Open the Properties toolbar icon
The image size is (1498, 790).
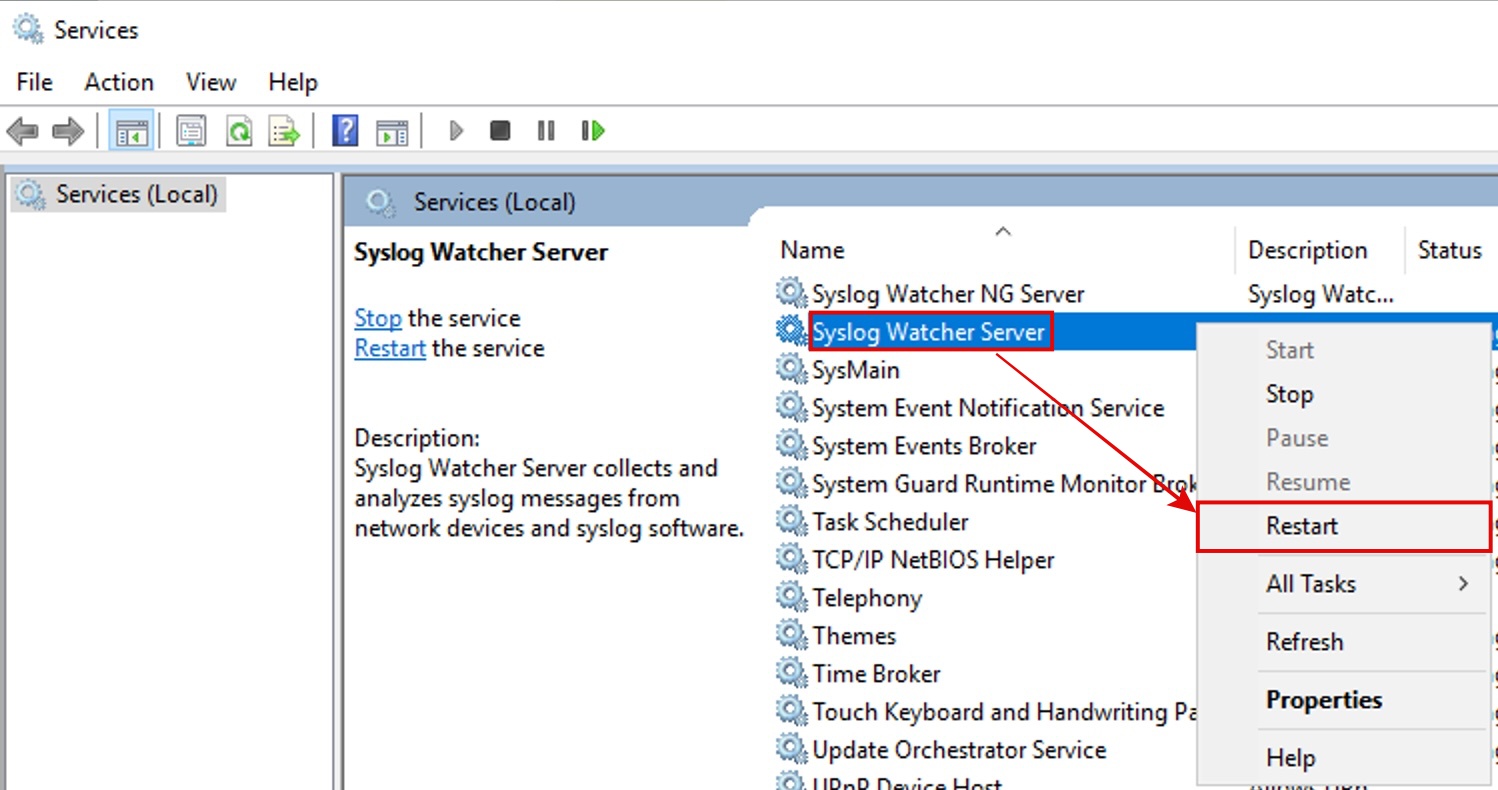click(x=191, y=131)
